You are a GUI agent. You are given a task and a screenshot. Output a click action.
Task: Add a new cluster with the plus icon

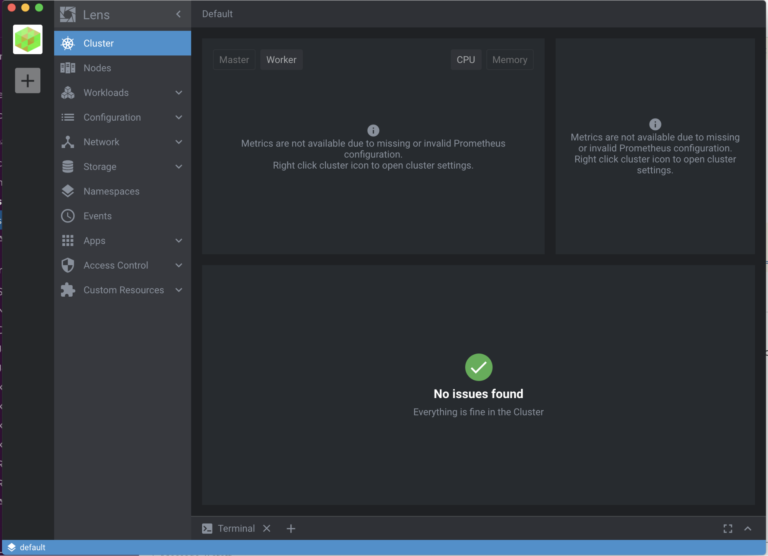27,81
